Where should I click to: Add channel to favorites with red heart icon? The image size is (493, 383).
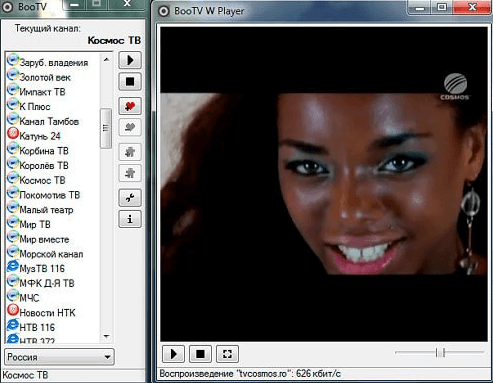click(x=130, y=106)
